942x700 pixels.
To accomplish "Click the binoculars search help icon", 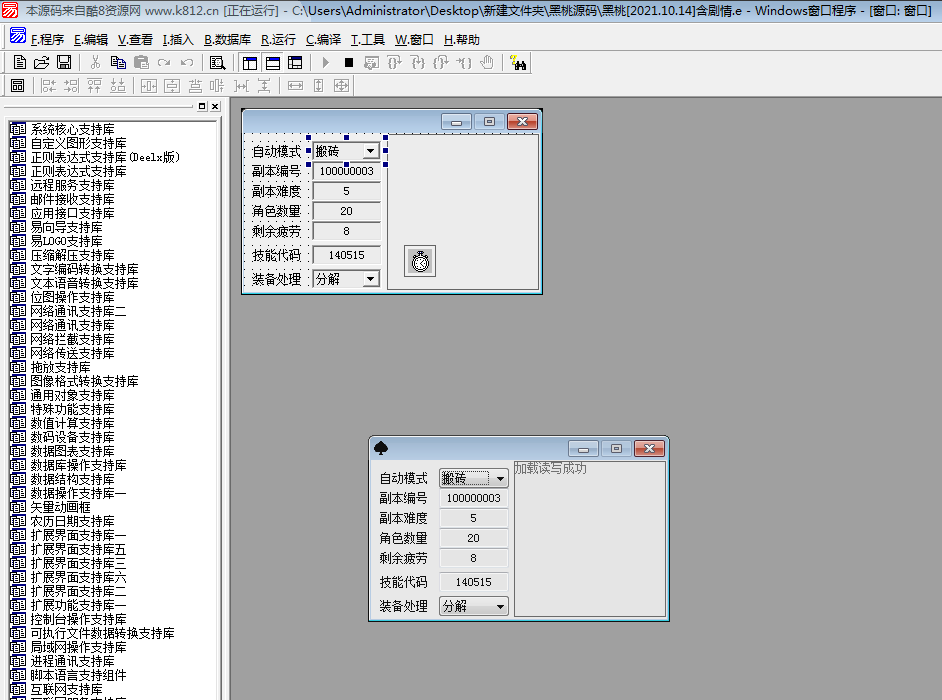I will pos(519,63).
